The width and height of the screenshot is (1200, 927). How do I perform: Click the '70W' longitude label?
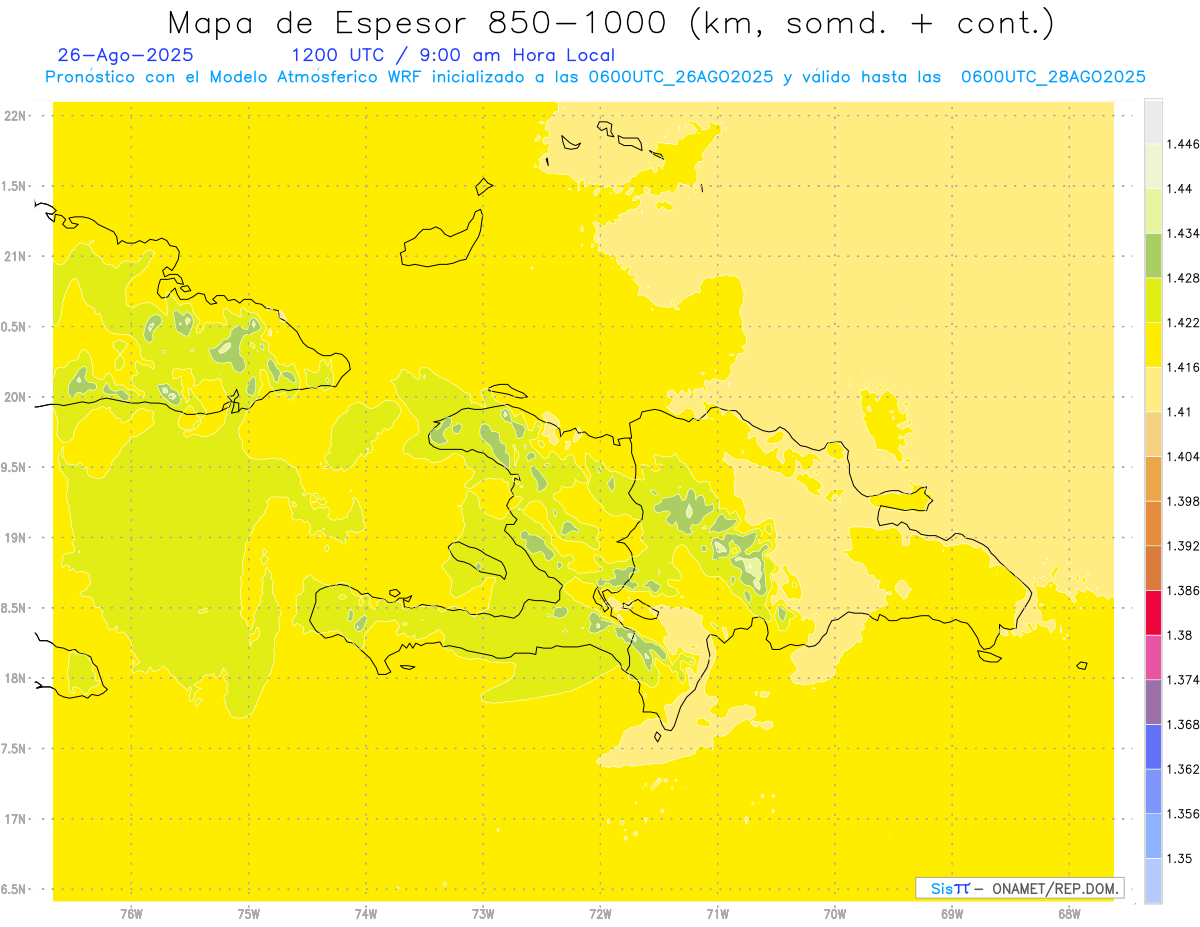tap(835, 913)
